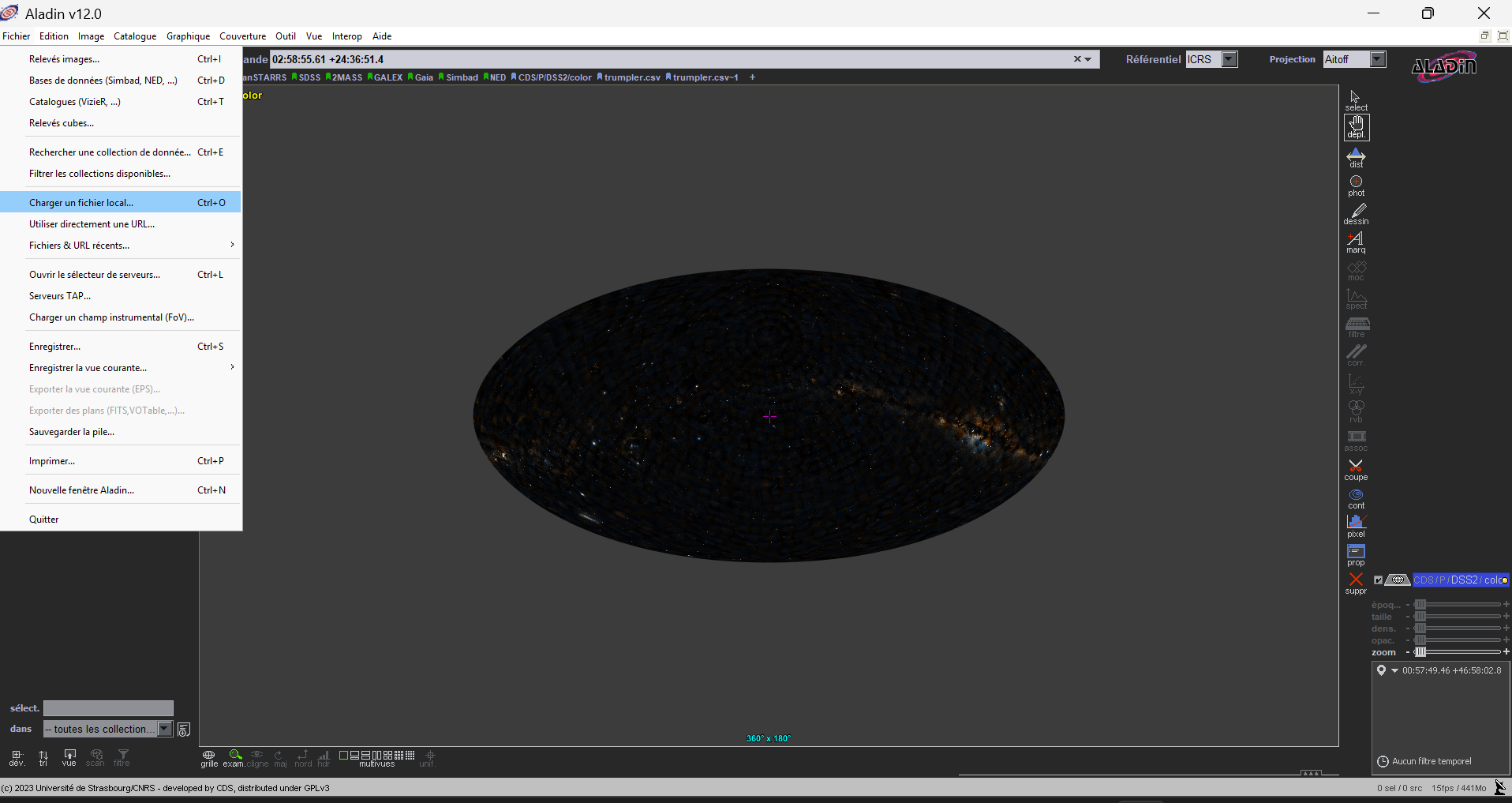Select 'Nouvelle fenêtre Aladin...' entry
The width and height of the screenshot is (1512, 803).
click(x=121, y=490)
